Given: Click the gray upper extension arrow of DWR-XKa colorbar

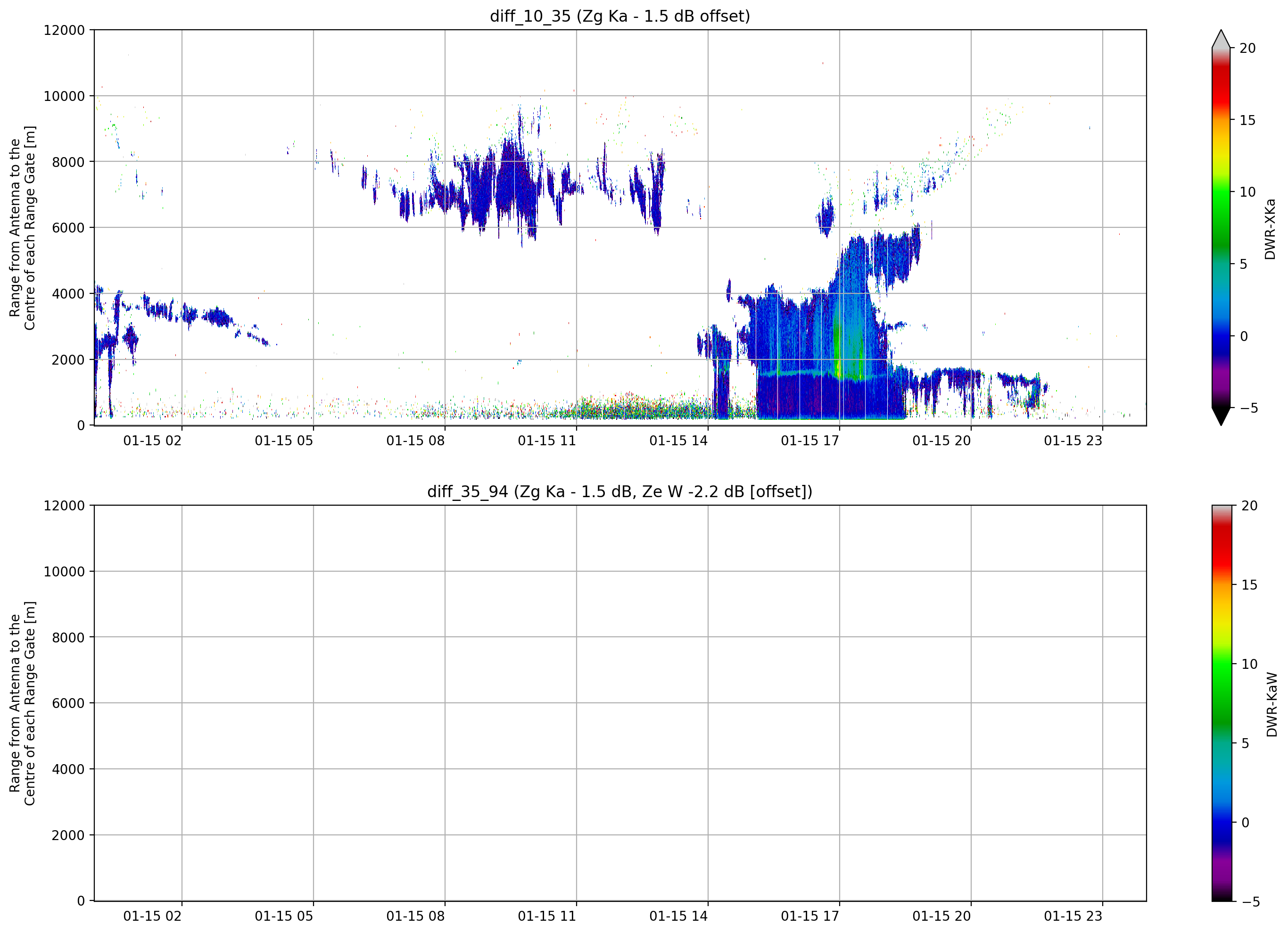Looking at the screenshot, I should coord(1221,39).
